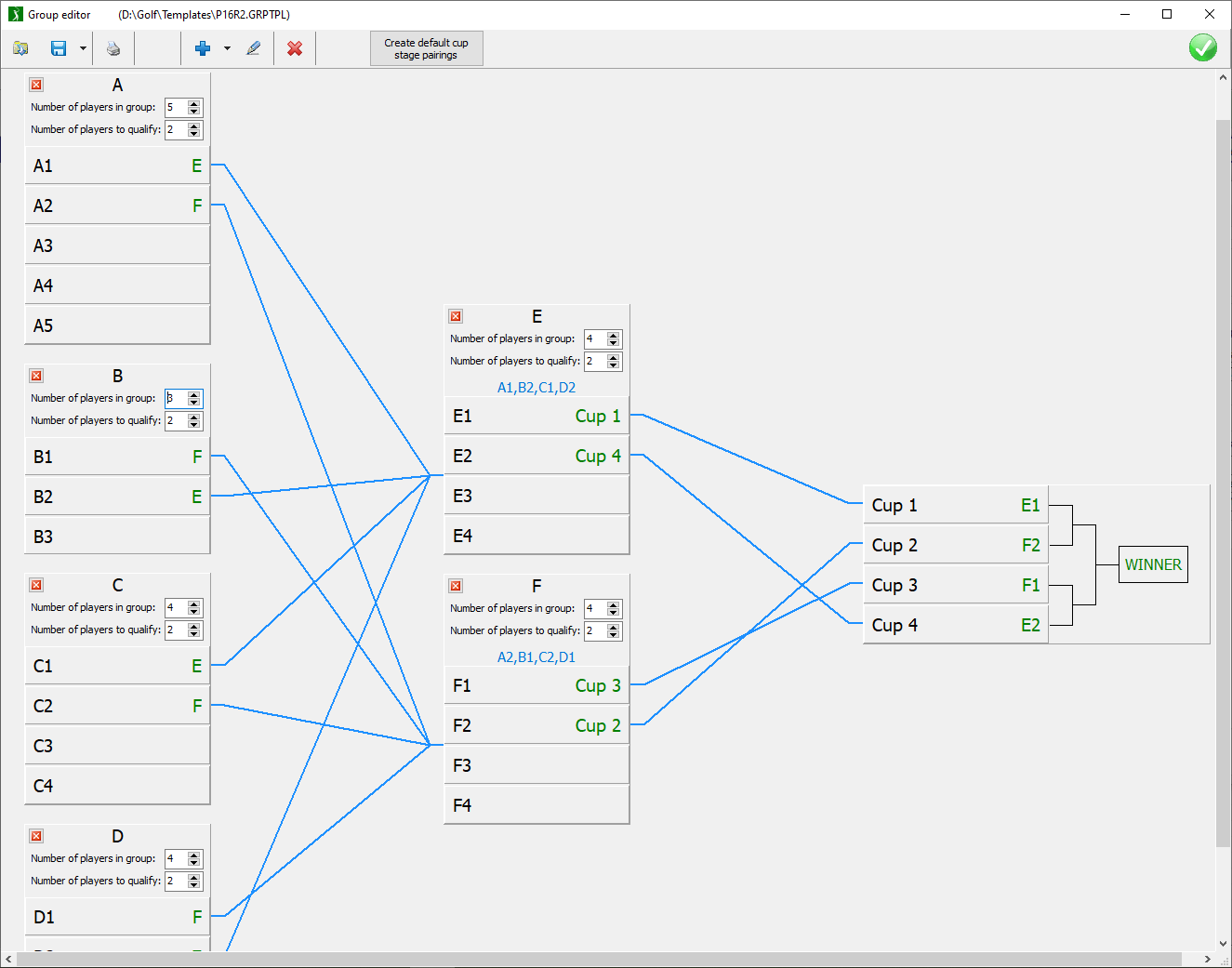Confirm with the green checkmark button
Screen dimensions: 1232x968
(x=1202, y=47)
